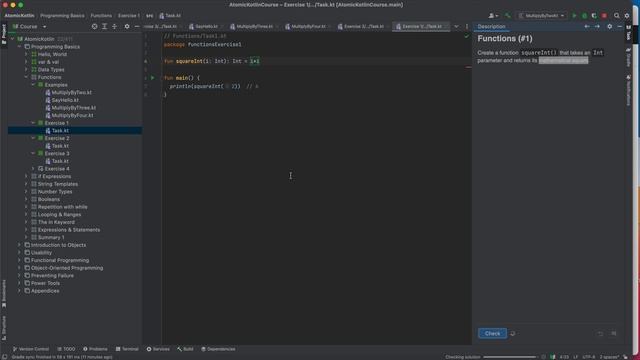Collapse all nodes in course tree
The image size is (640, 360).
point(114,27)
